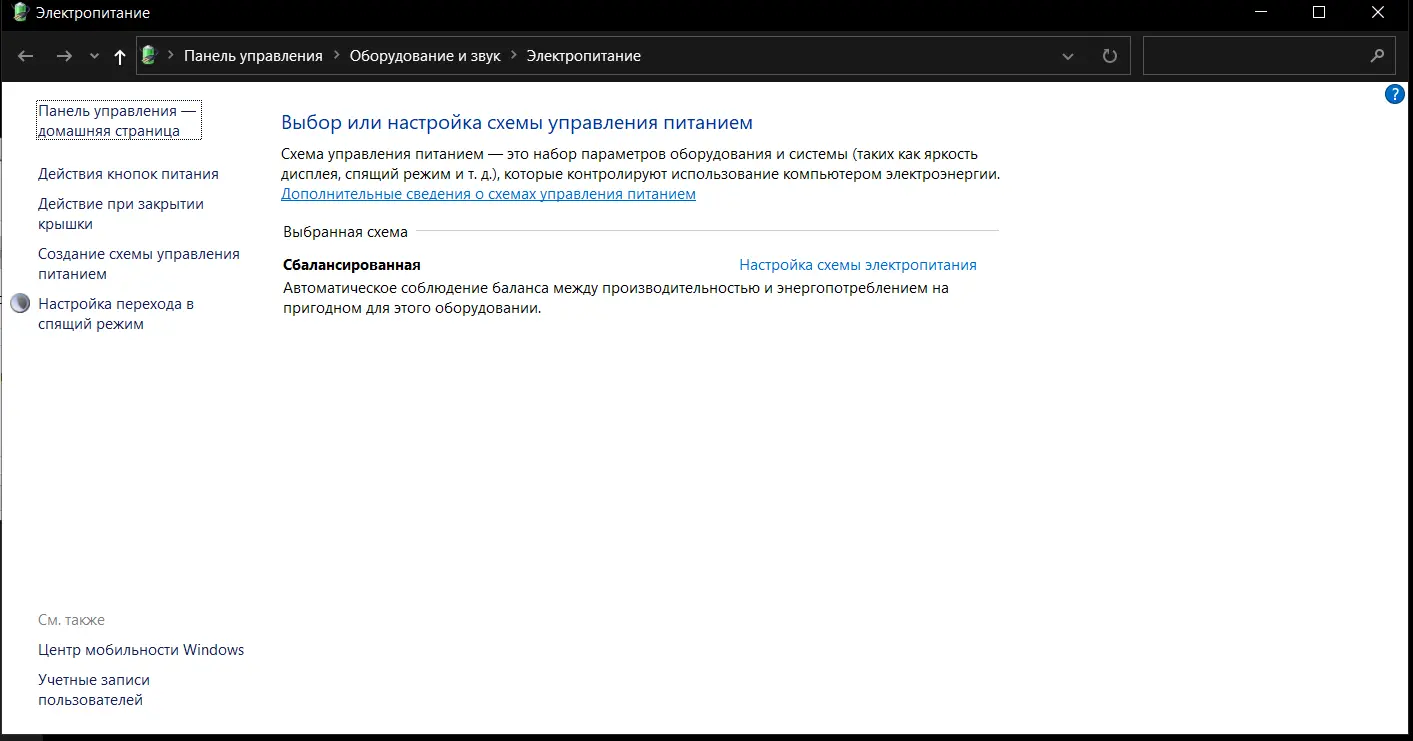Select the Сбалансированная plan name
This screenshot has width=1413, height=741.
point(352,265)
